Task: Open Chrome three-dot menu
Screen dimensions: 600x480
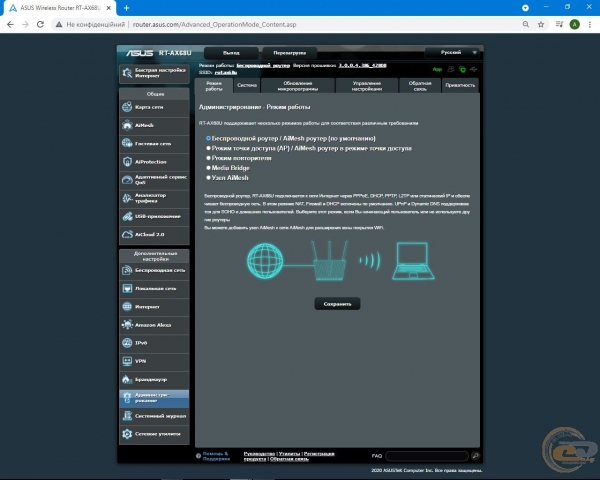Action: (590, 24)
